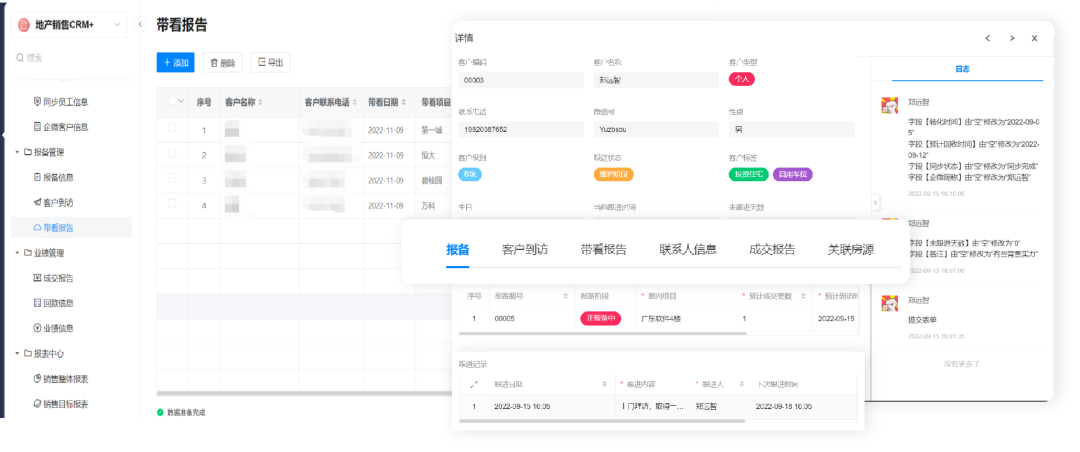
Task: Toggle the select-all checkbox in table header
Action: 172,101
